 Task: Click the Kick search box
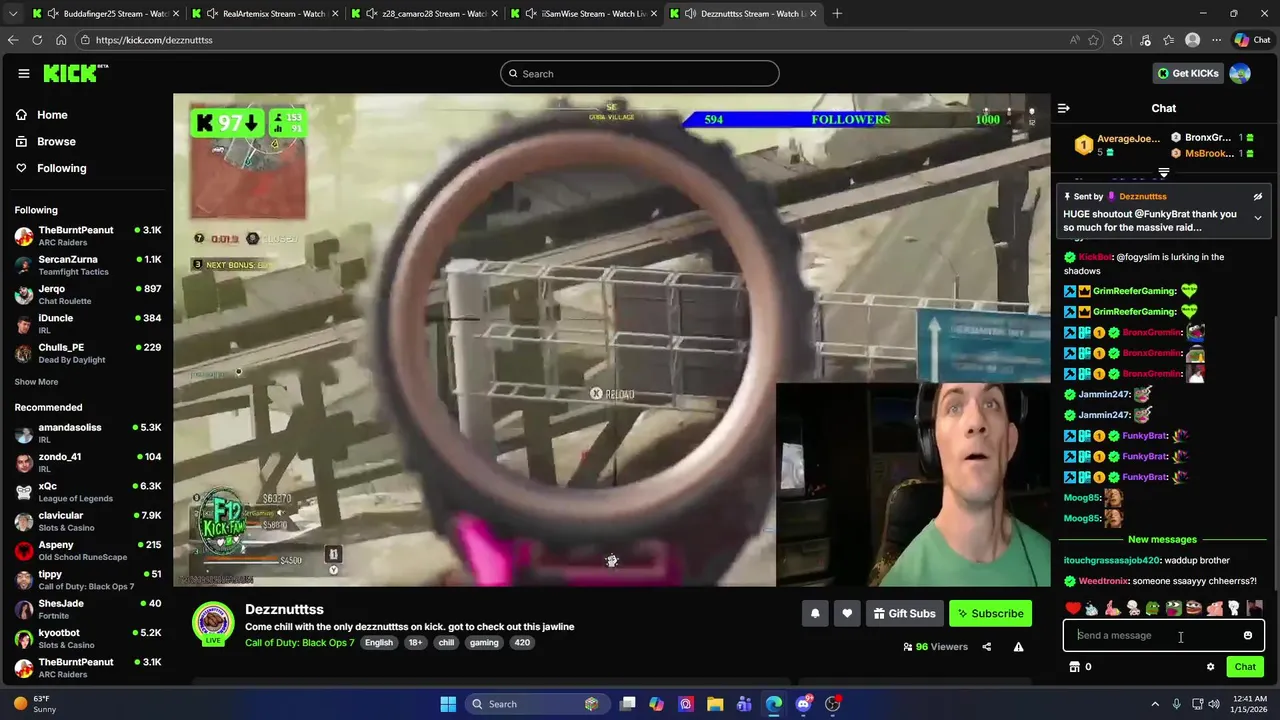(x=640, y=73)
